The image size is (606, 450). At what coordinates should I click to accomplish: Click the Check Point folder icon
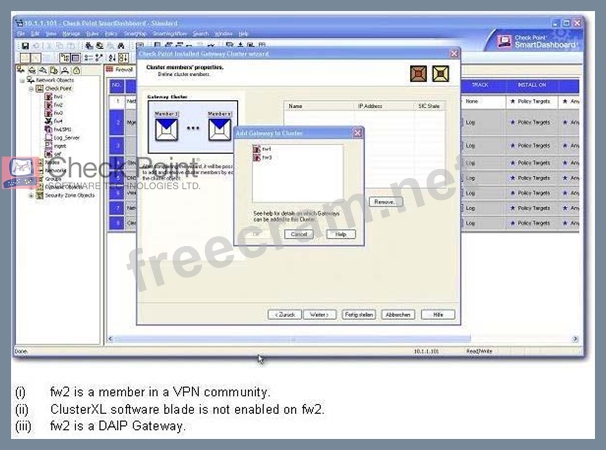point(40,89)
